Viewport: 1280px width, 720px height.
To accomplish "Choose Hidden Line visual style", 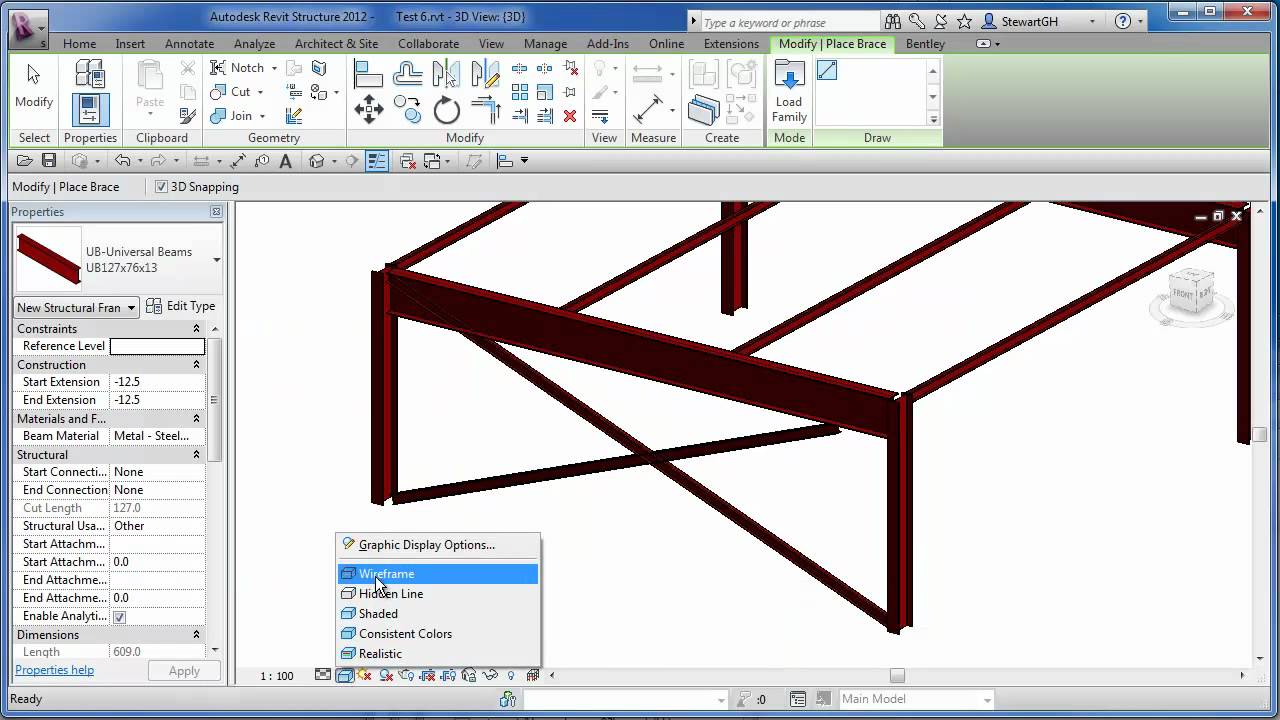I will 438,594.
